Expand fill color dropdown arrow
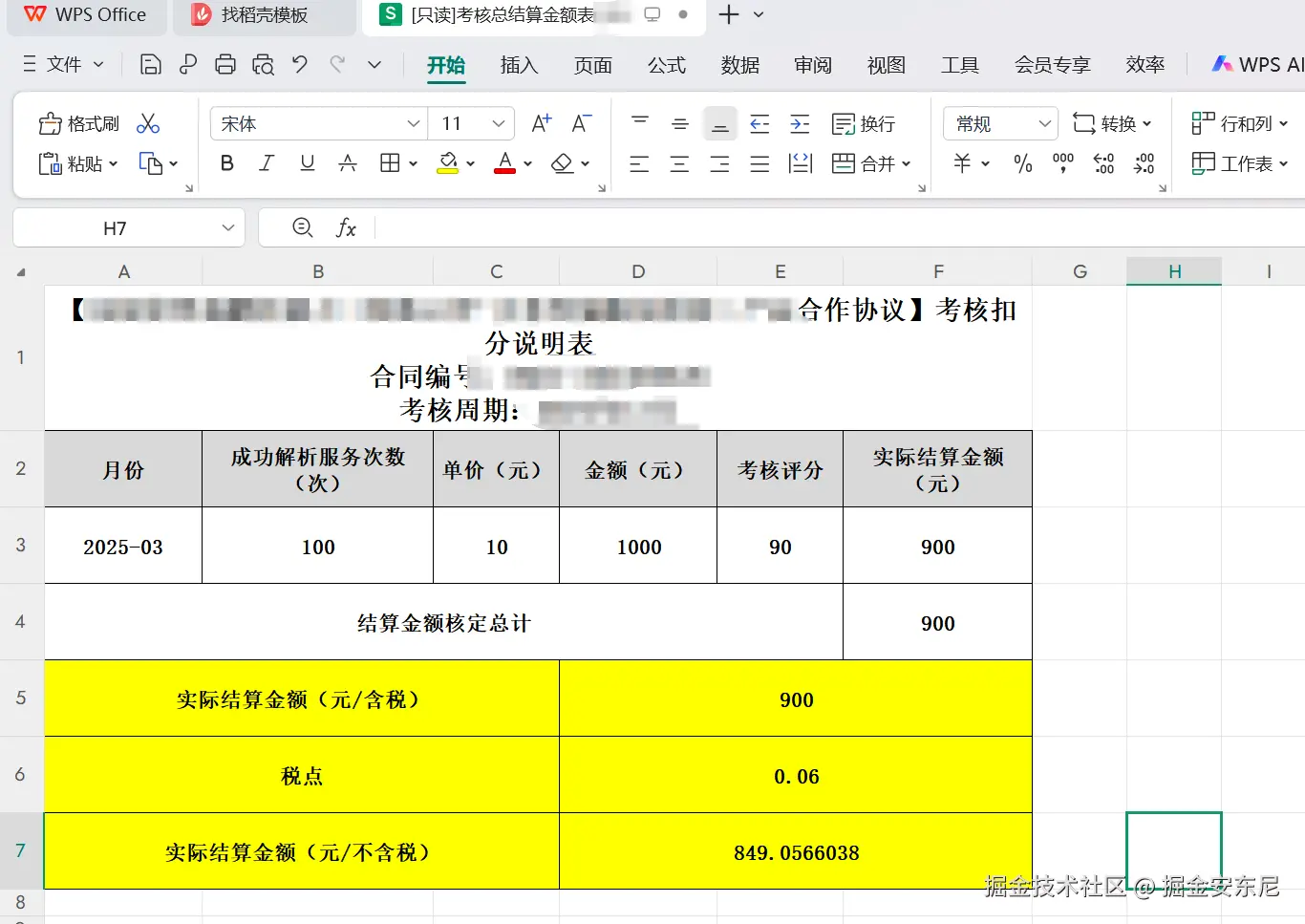Screen dimensions: 1305x924 pos(470,163)
